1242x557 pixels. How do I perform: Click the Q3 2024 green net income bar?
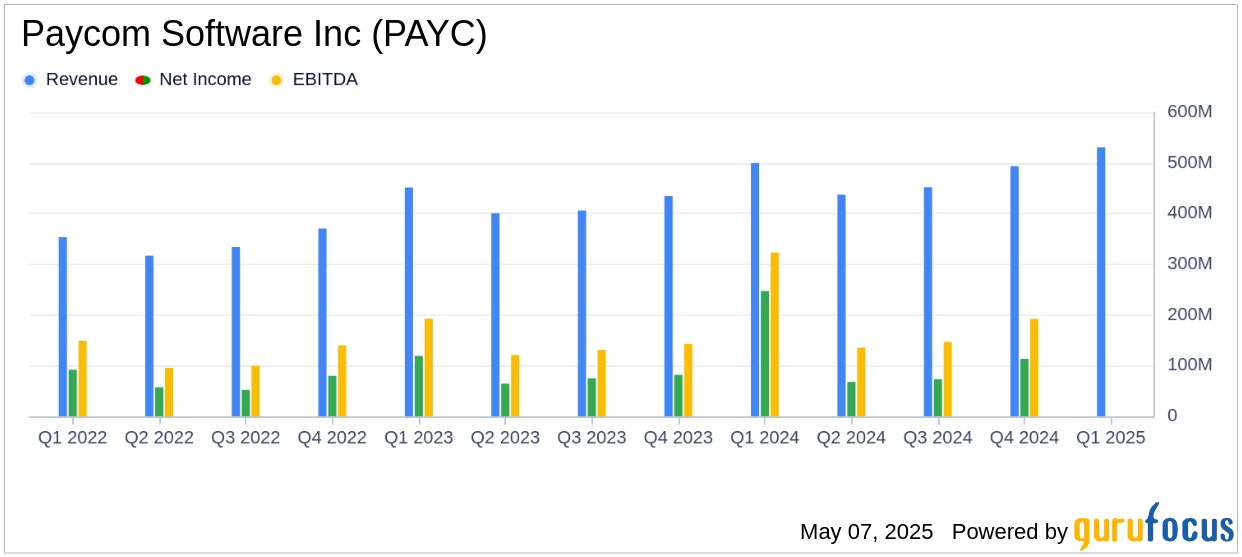click(938, 398)
